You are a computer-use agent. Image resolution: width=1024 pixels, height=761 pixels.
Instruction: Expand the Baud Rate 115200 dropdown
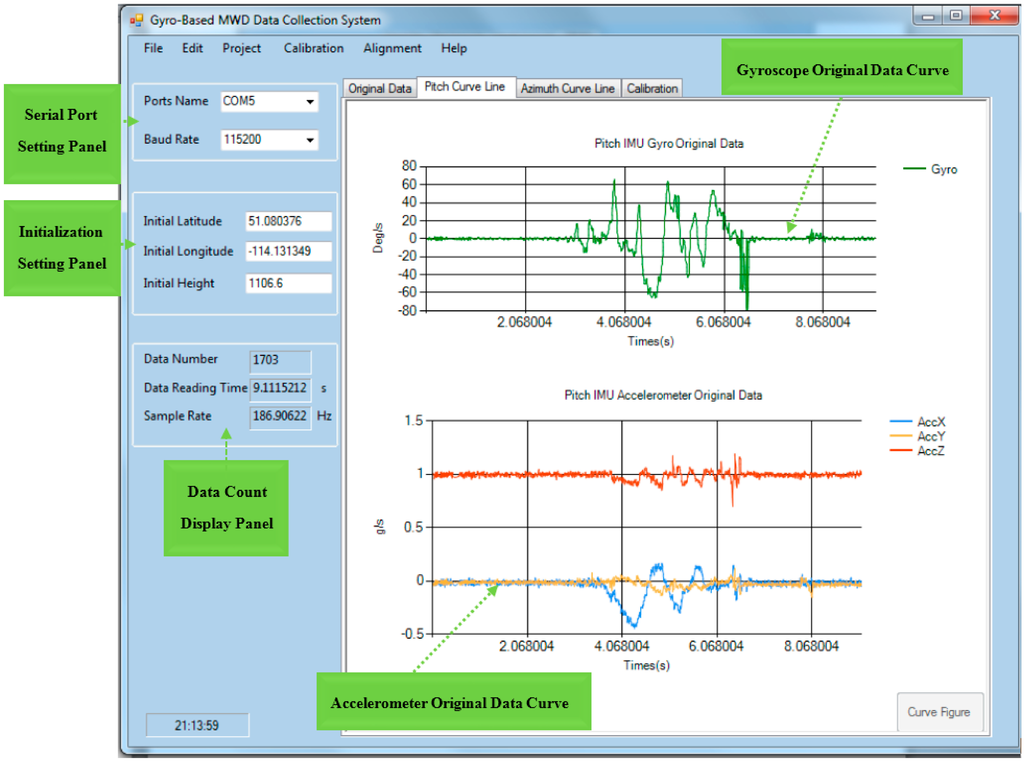[310, 141]
